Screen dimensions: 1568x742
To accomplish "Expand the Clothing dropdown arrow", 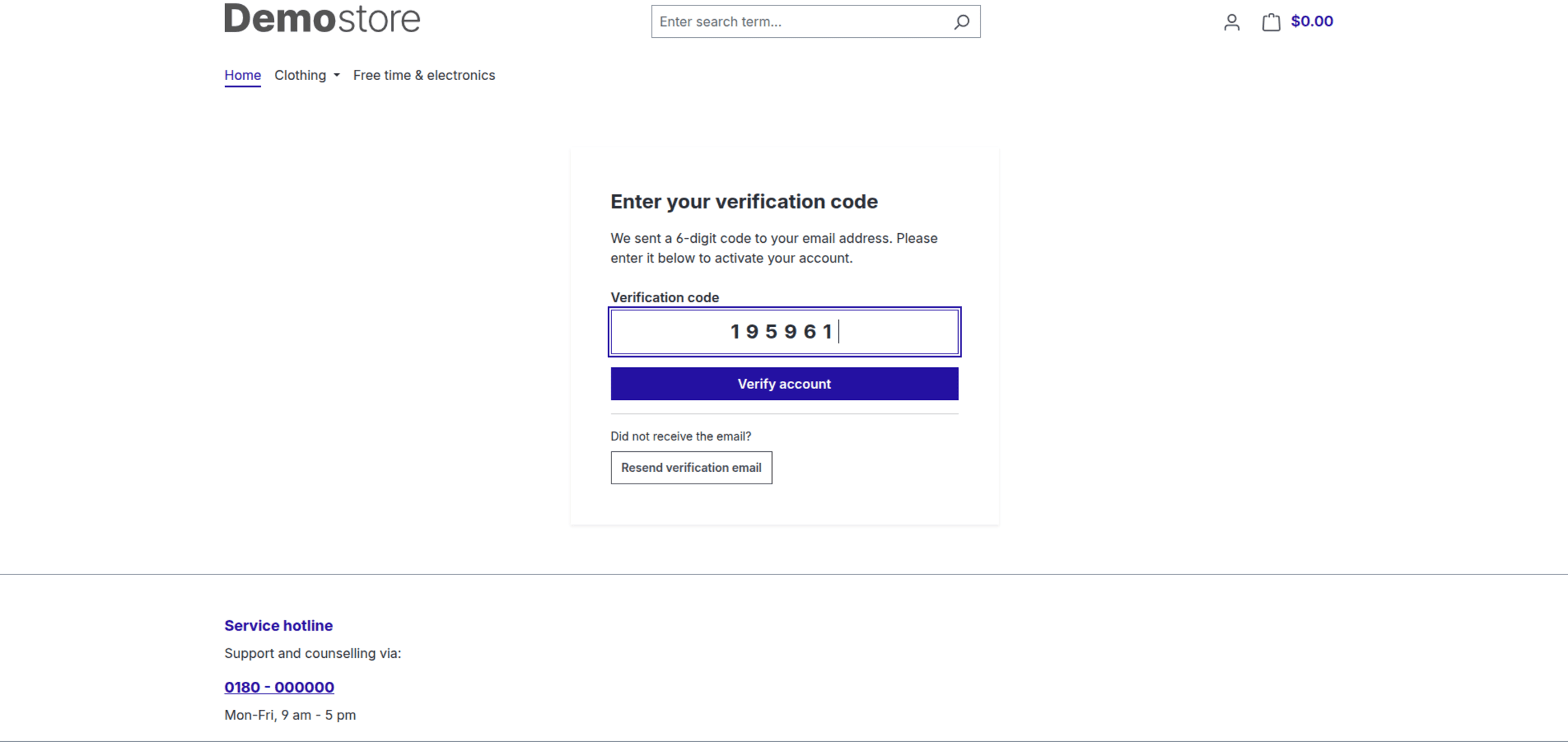I will pos(336,76).
